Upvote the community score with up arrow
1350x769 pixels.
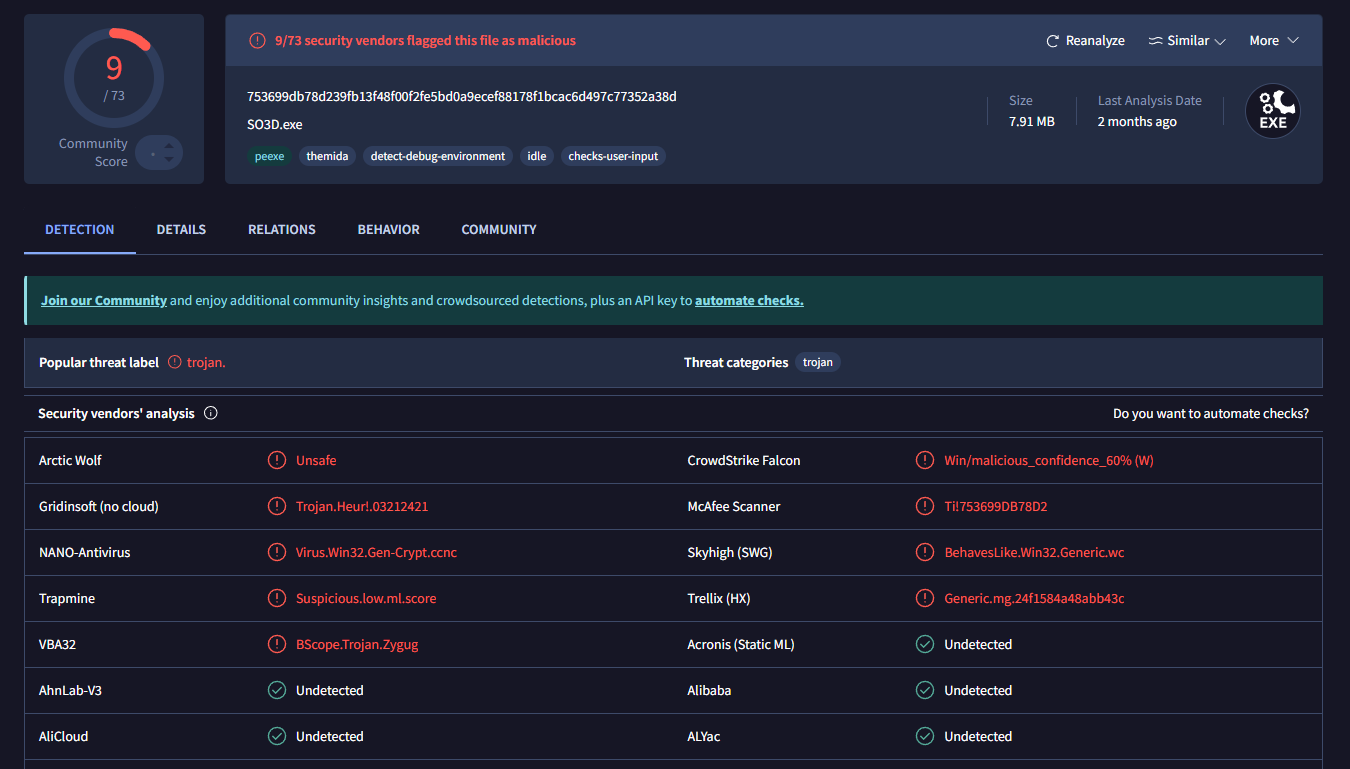pyautogui.click(x=169, y=146)
